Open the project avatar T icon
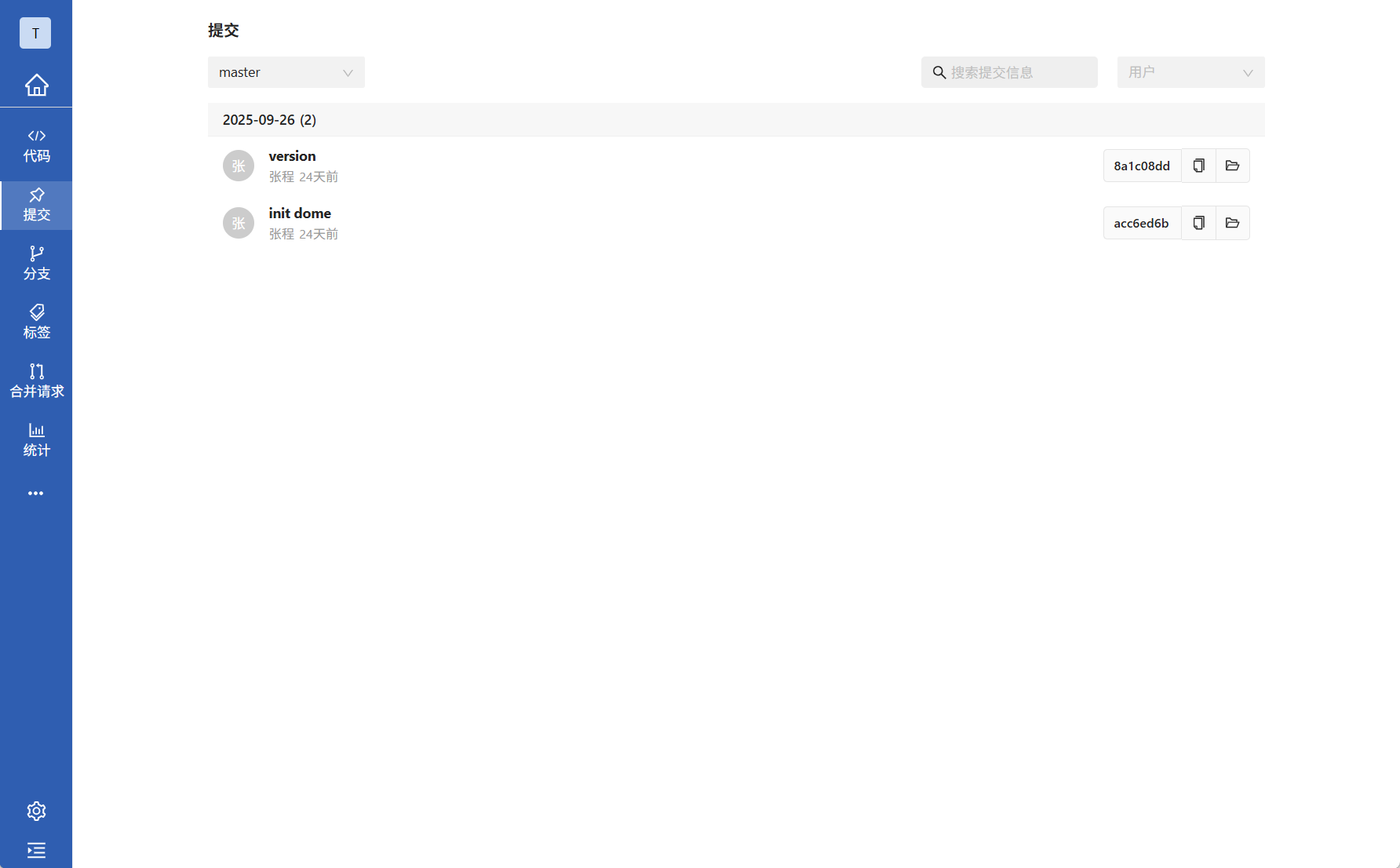The width and height of the screenshot is (1400, 868). tap(35, 33)
